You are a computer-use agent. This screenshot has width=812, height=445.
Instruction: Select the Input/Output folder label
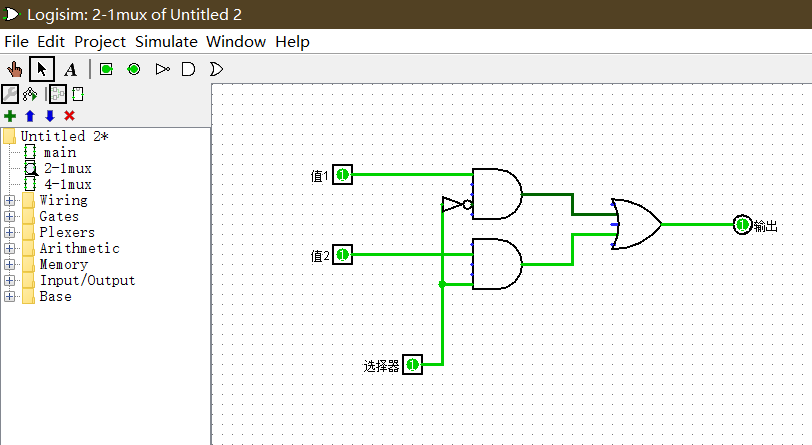coord(88,280)
